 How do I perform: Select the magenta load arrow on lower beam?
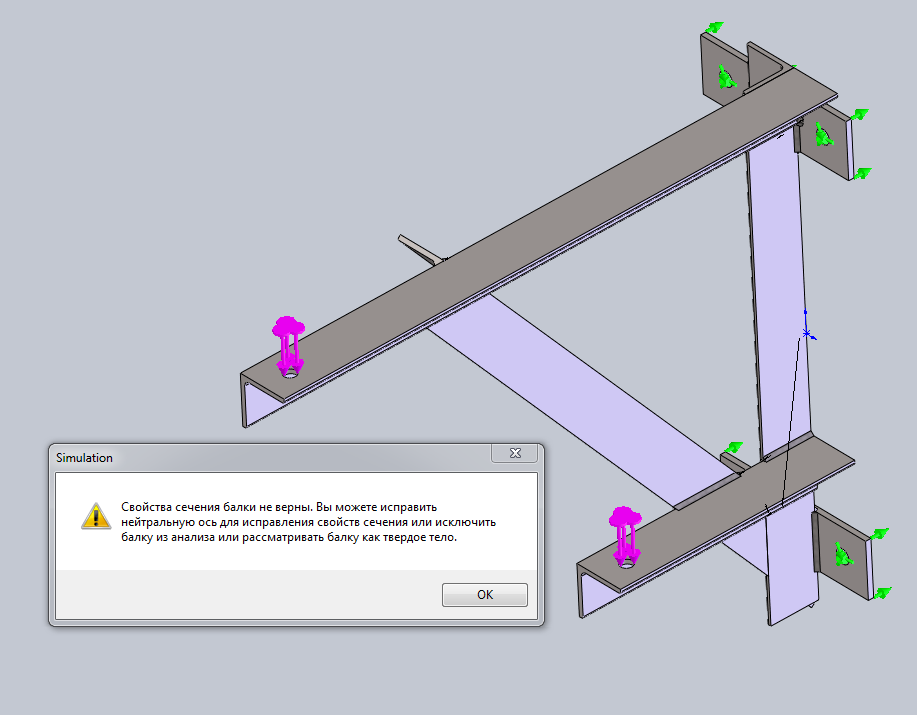click(625, 536)
